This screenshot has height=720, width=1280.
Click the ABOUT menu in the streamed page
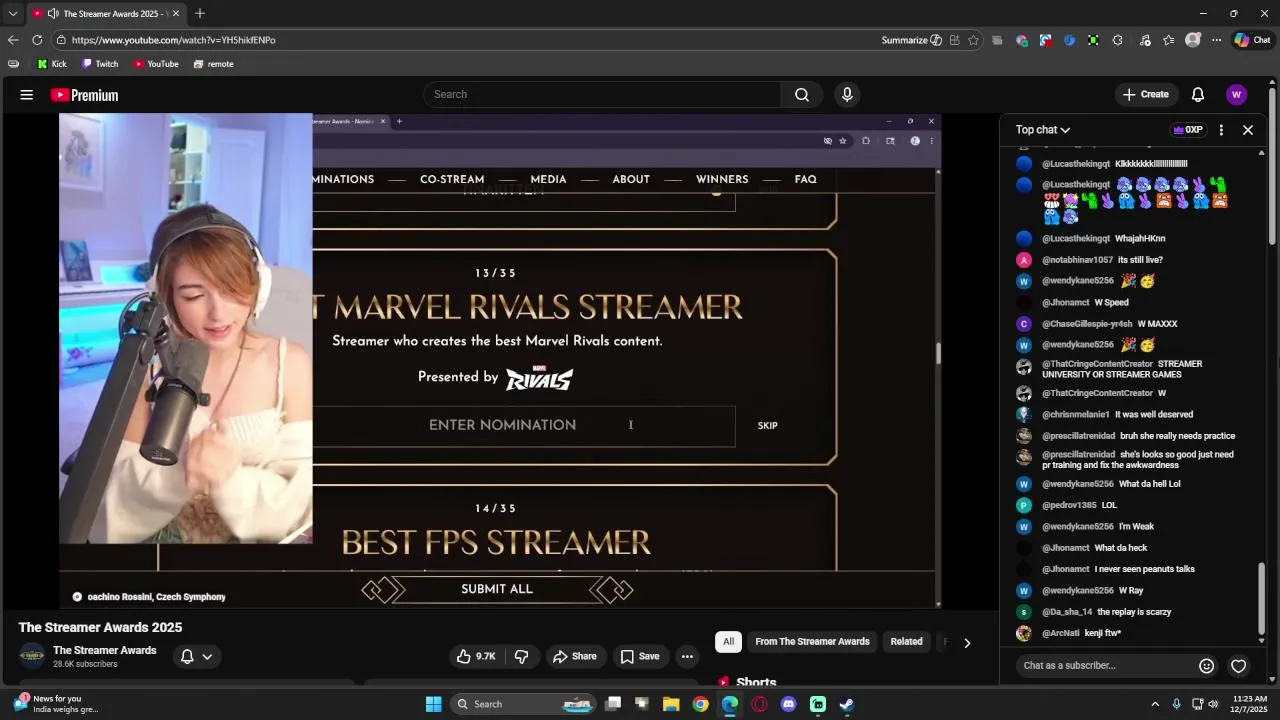coord(631,179)
